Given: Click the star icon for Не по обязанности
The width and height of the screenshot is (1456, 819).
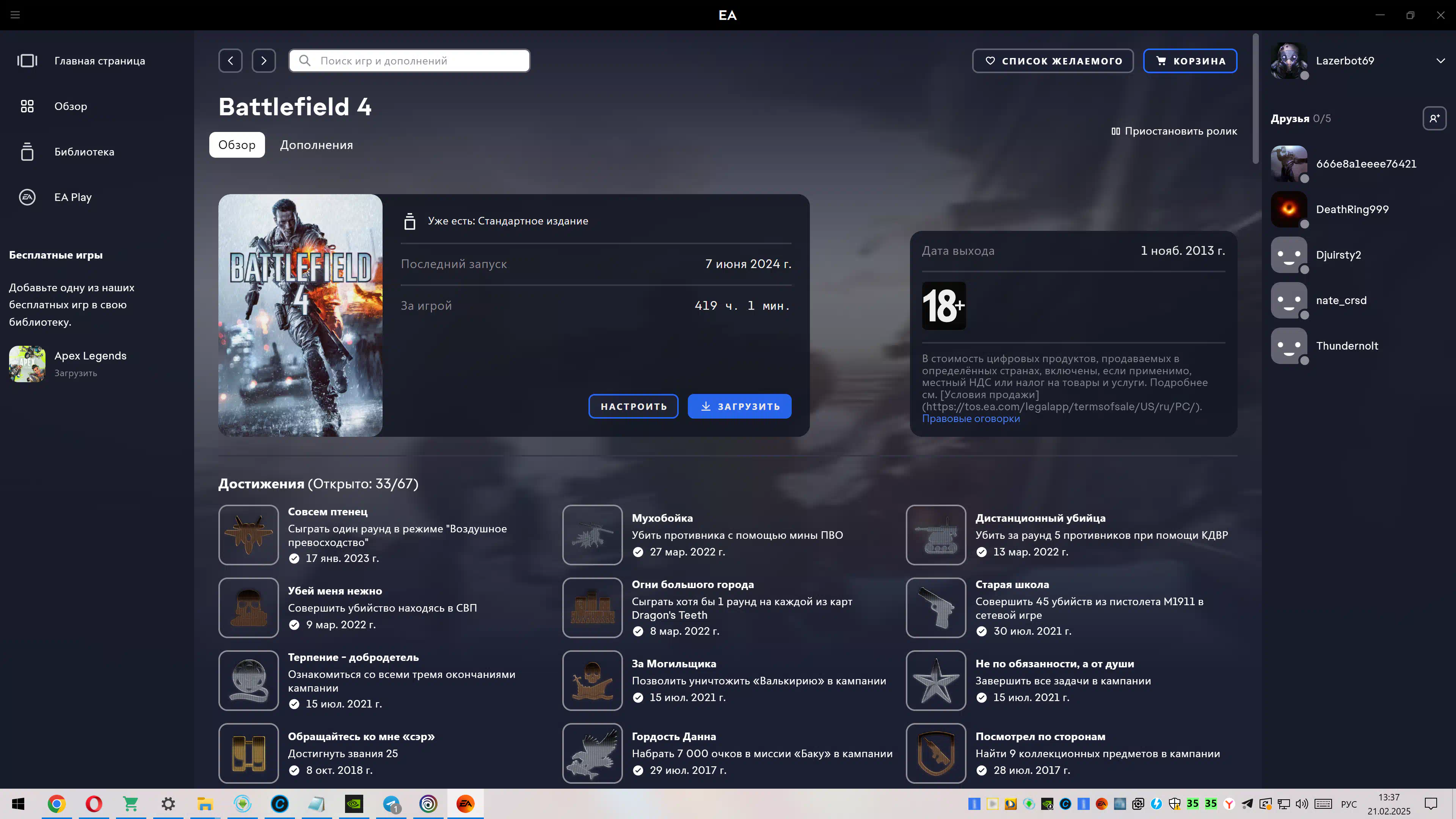Looking at the screenshot, I should [x=936, y=681].
